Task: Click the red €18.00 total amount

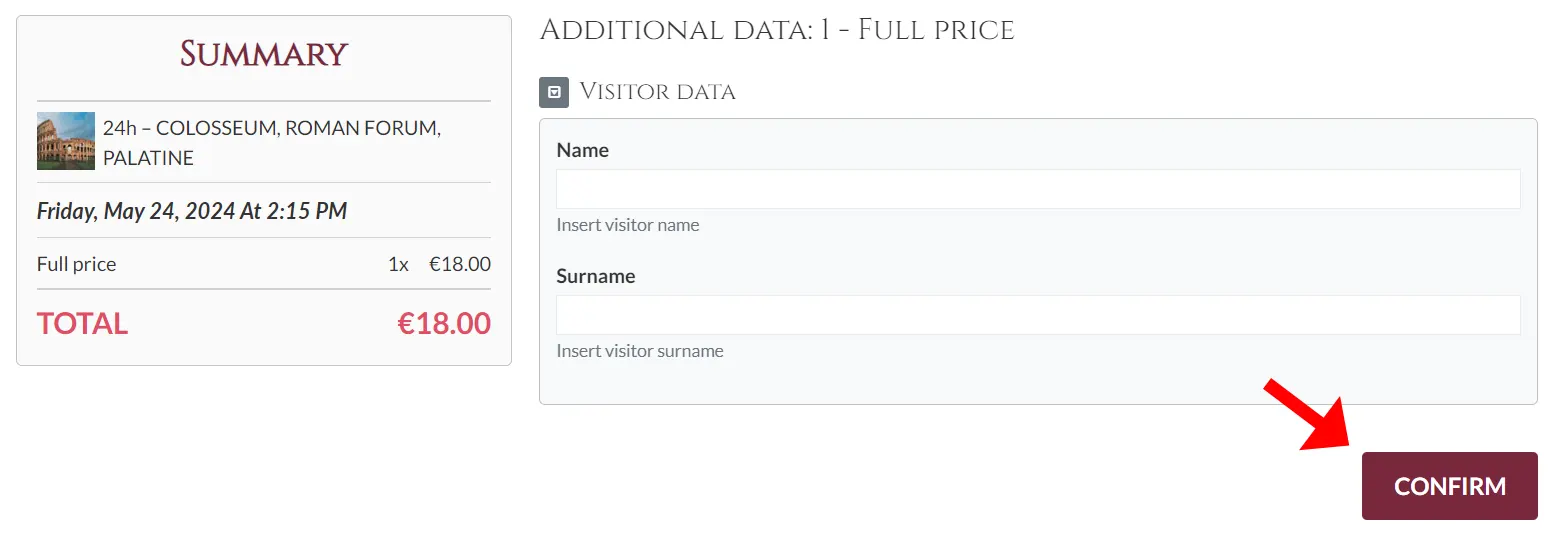Action: click(x=444, y=323)
